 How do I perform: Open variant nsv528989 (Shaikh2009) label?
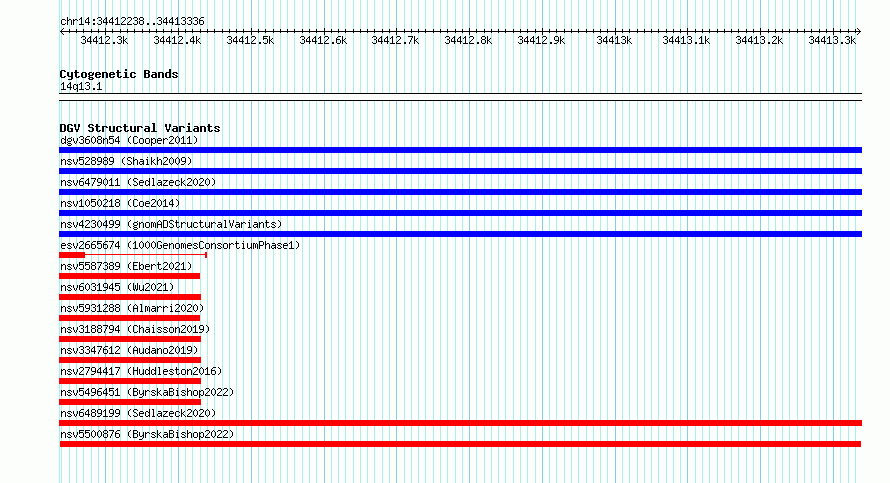[x=126, y=161]
